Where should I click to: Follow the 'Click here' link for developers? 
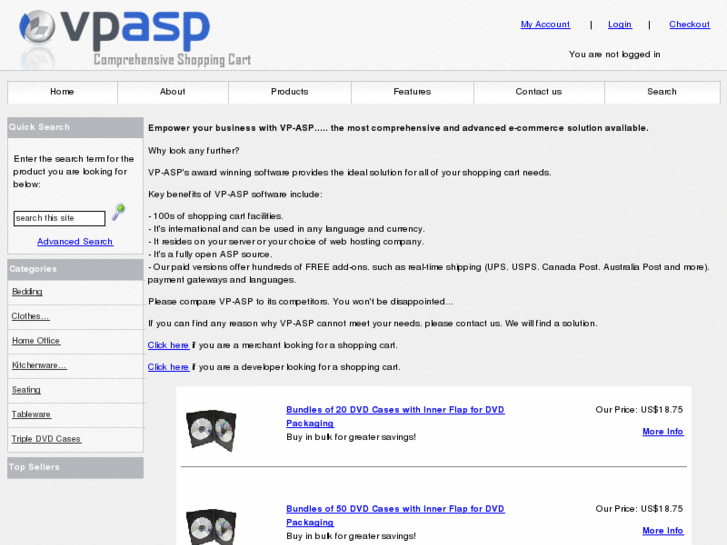(x=168, y=367)
